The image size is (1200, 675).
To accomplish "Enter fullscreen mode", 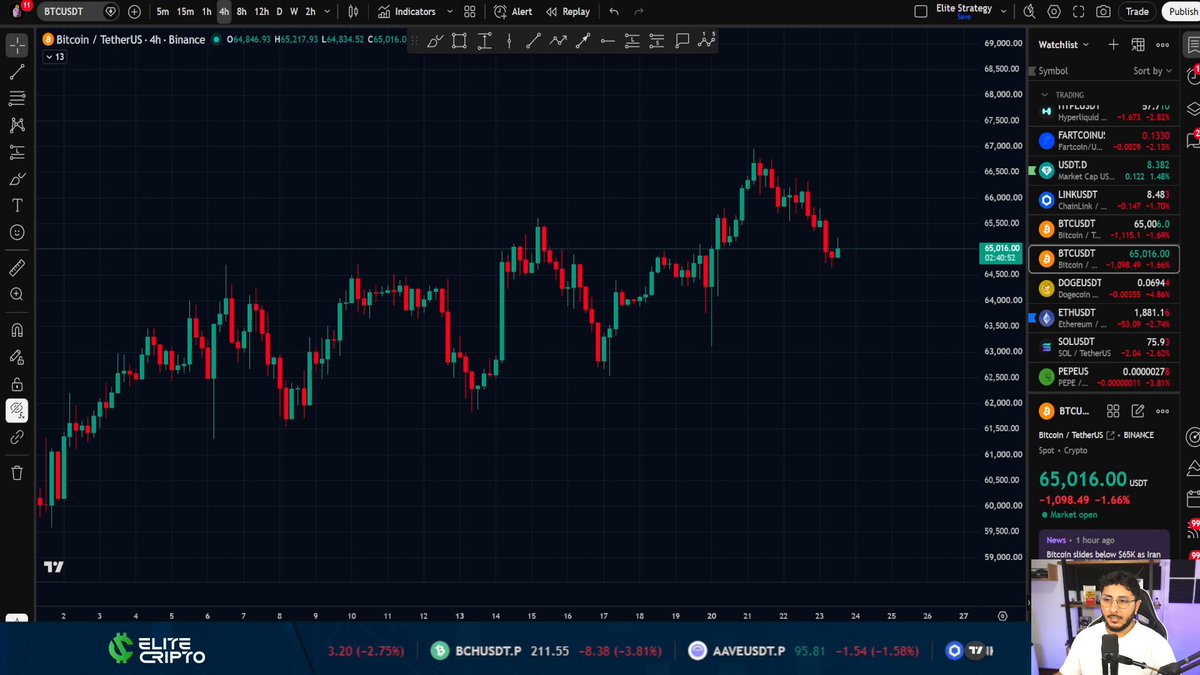I will (x=1078, y=12).
